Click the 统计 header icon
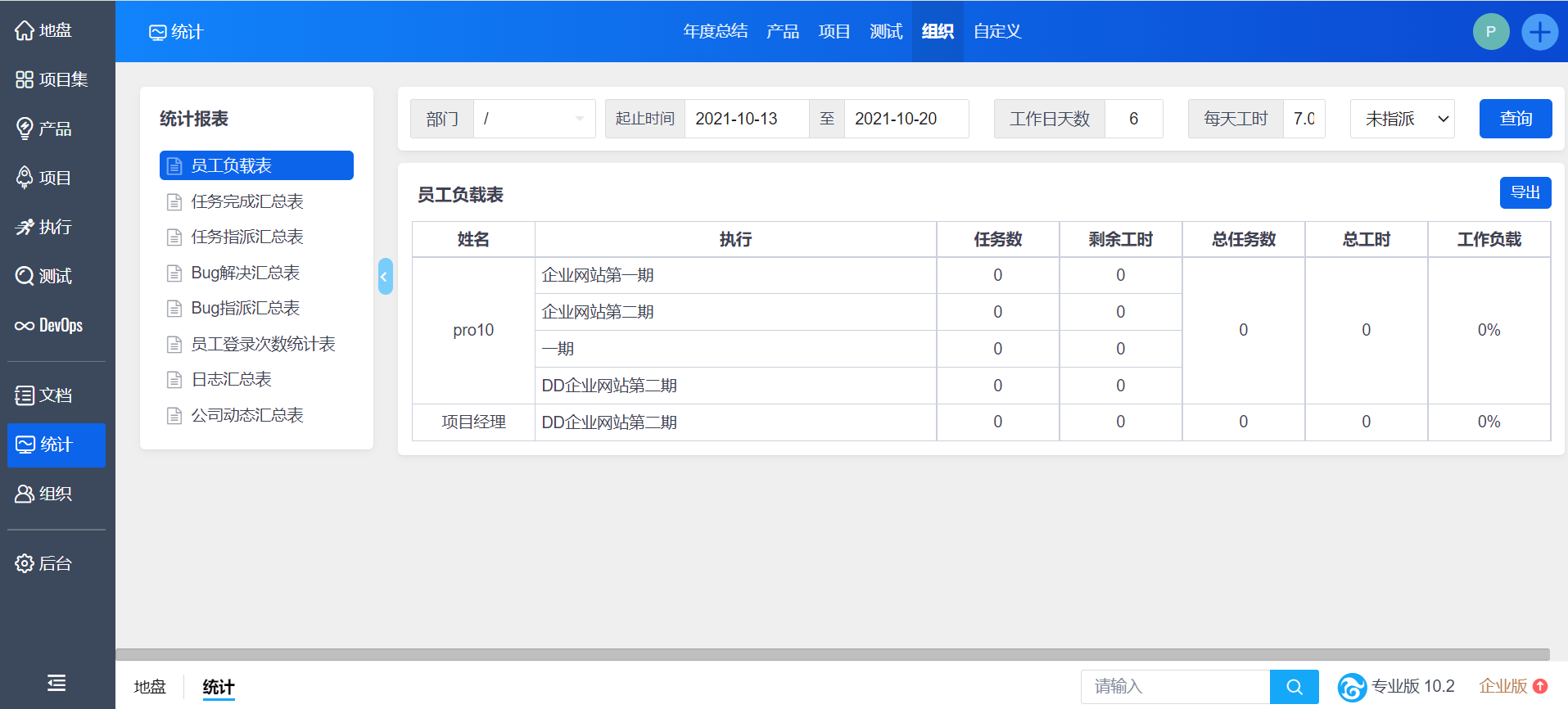The height and width of the screenshot is (709, 1568). tap(157, 32)
